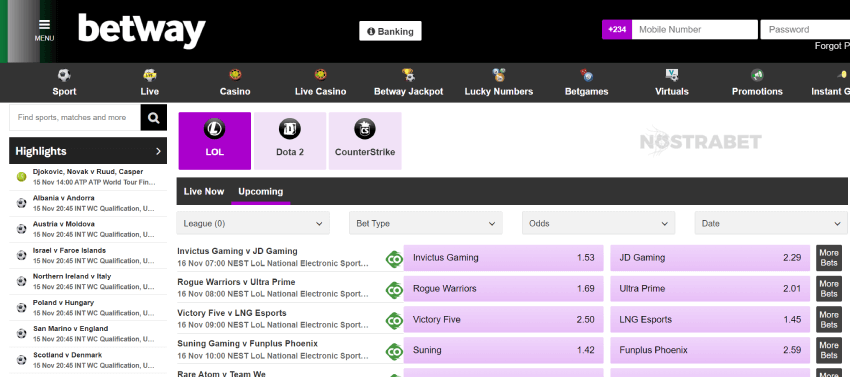Open the Bet Type dropdown
The width and height of the screenshot is (850, 377).
point(426,223)
